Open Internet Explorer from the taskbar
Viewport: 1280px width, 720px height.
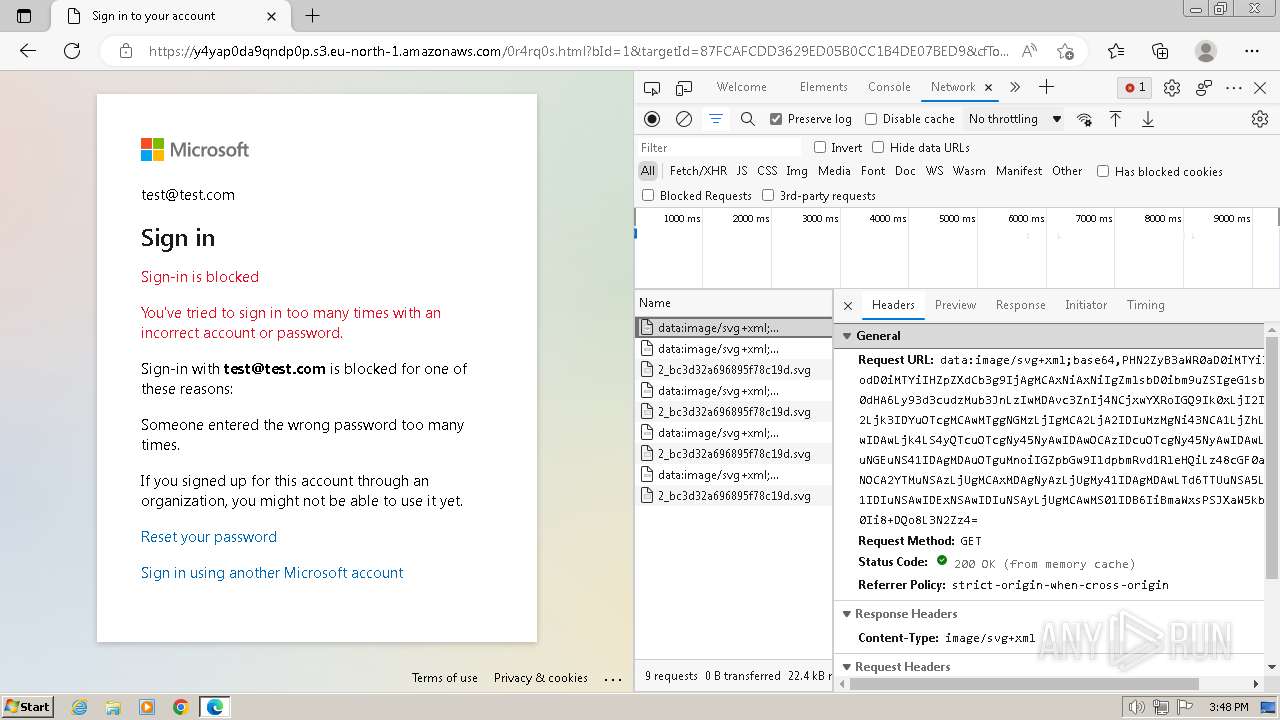[80, 707]
